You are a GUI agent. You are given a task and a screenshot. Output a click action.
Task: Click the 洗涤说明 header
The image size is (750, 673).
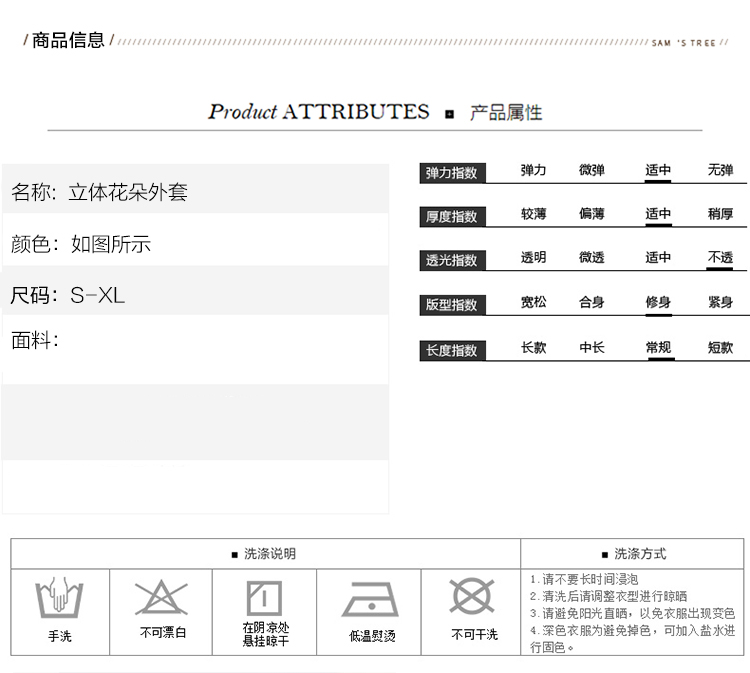coord(264,554)
